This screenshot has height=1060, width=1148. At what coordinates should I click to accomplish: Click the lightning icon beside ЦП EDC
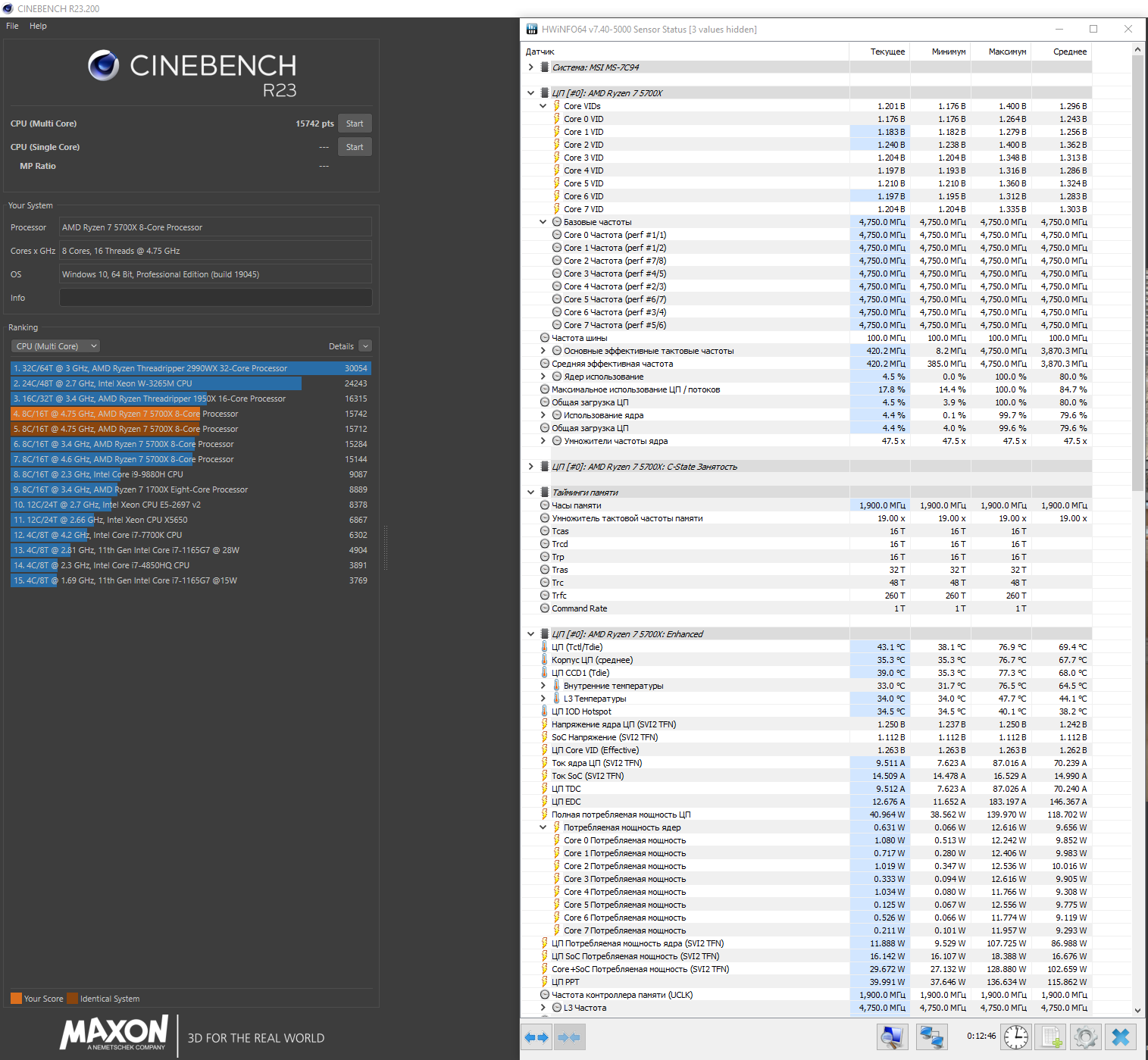point(544,802)
